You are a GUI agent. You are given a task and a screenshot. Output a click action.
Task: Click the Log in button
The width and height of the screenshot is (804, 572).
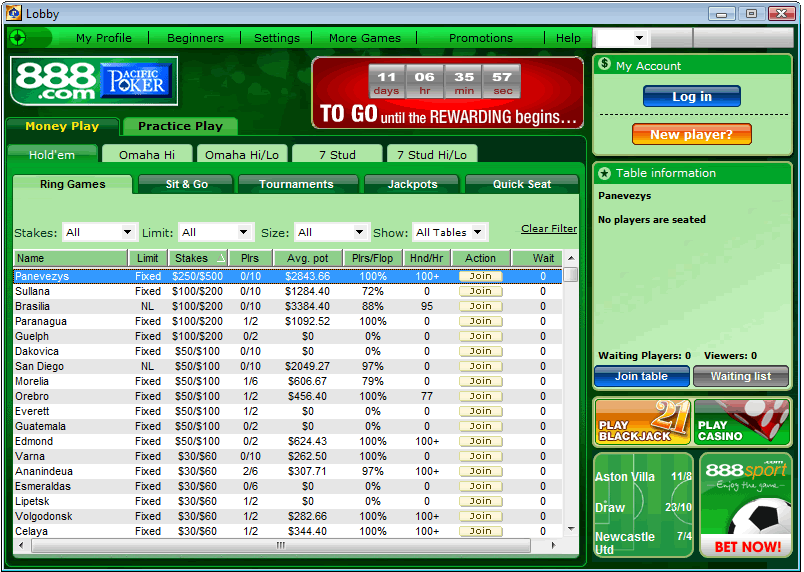pyautogui.click(x=692, y=96)
